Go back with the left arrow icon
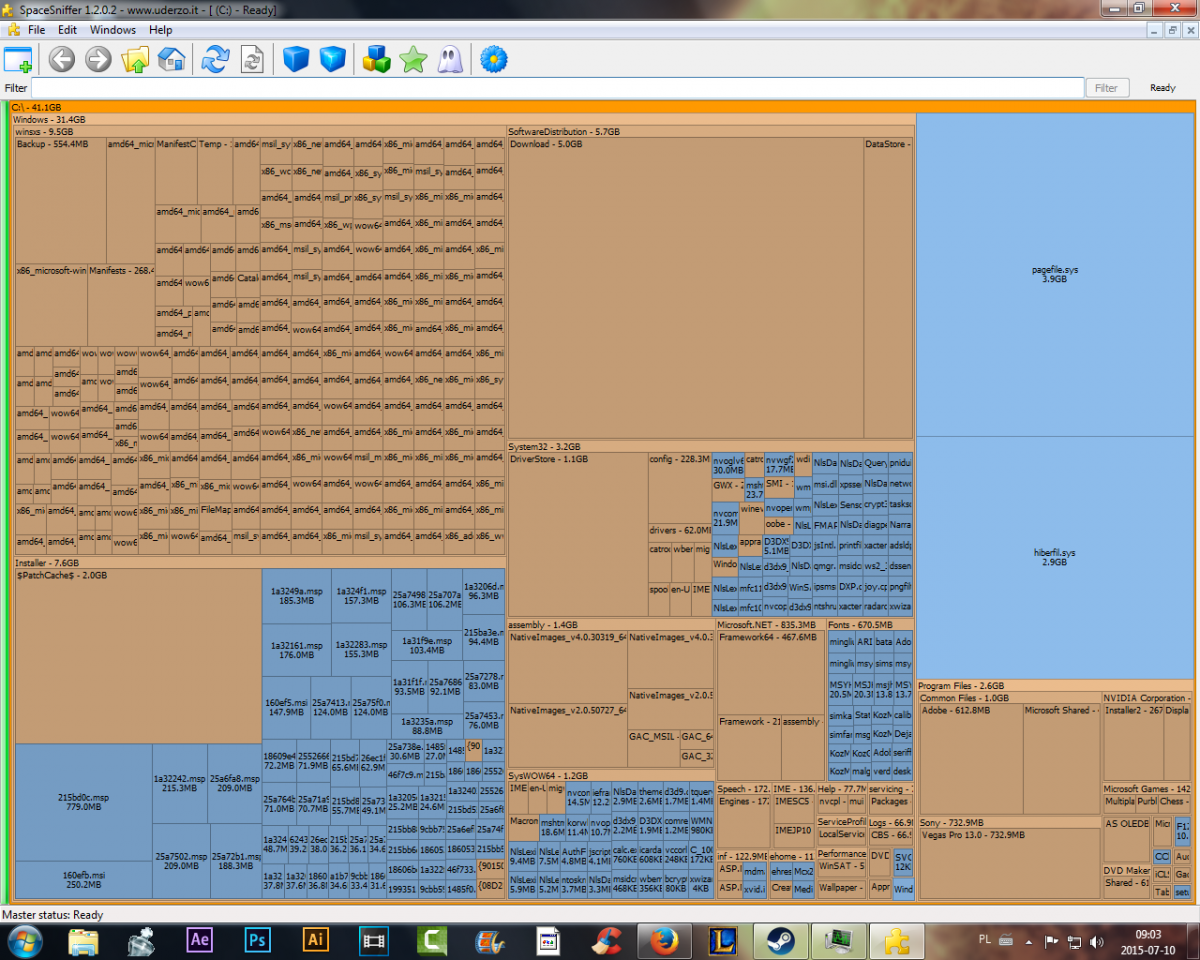The height and width of the screenshot is (960, 1200). (x=62, y=59)
